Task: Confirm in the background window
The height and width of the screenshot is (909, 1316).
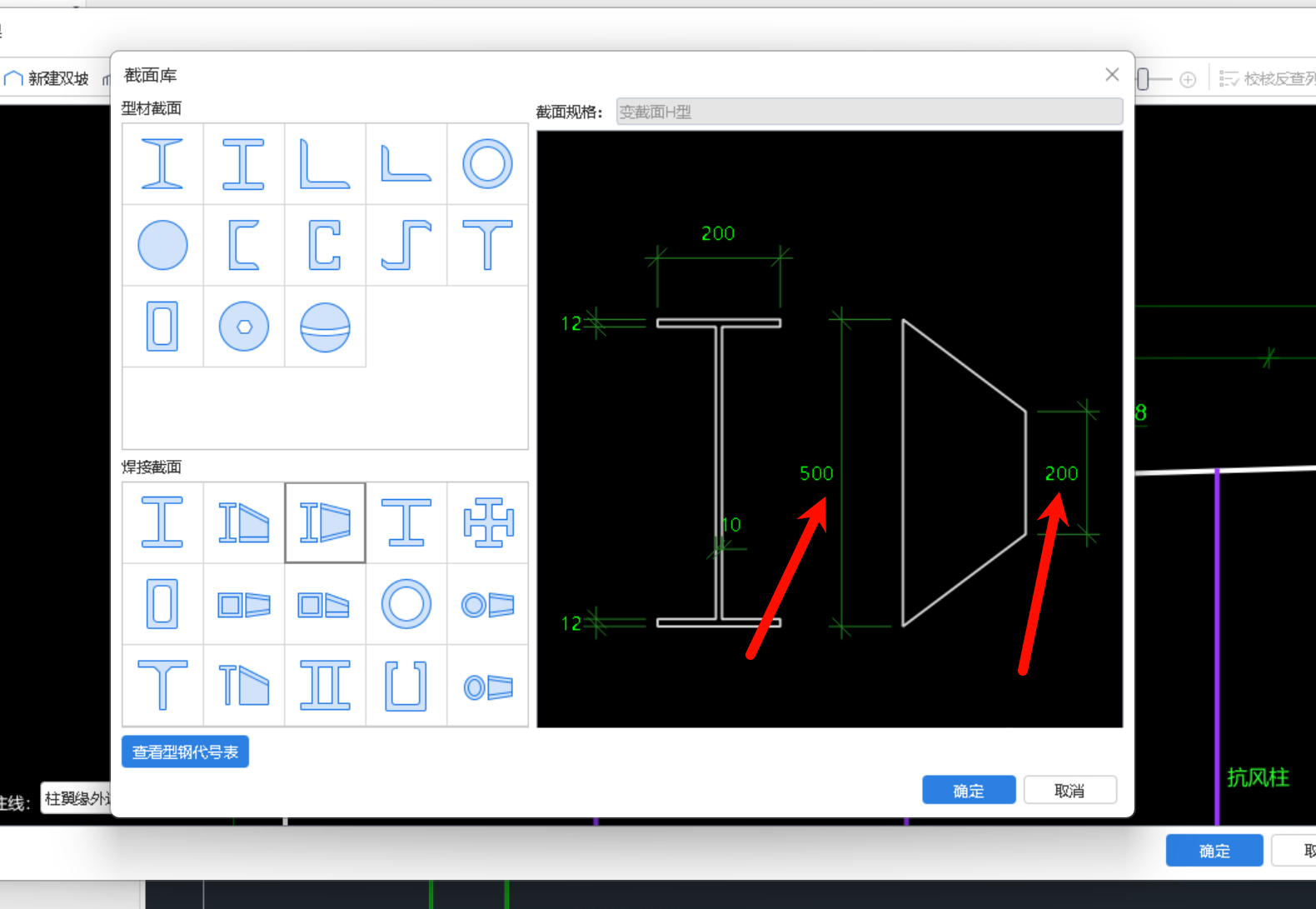Action: tap(1214, 851)
